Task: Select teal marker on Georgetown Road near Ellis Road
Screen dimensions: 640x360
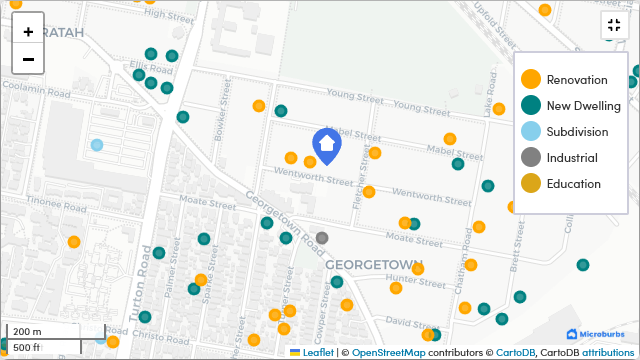Action: point(183,117)
